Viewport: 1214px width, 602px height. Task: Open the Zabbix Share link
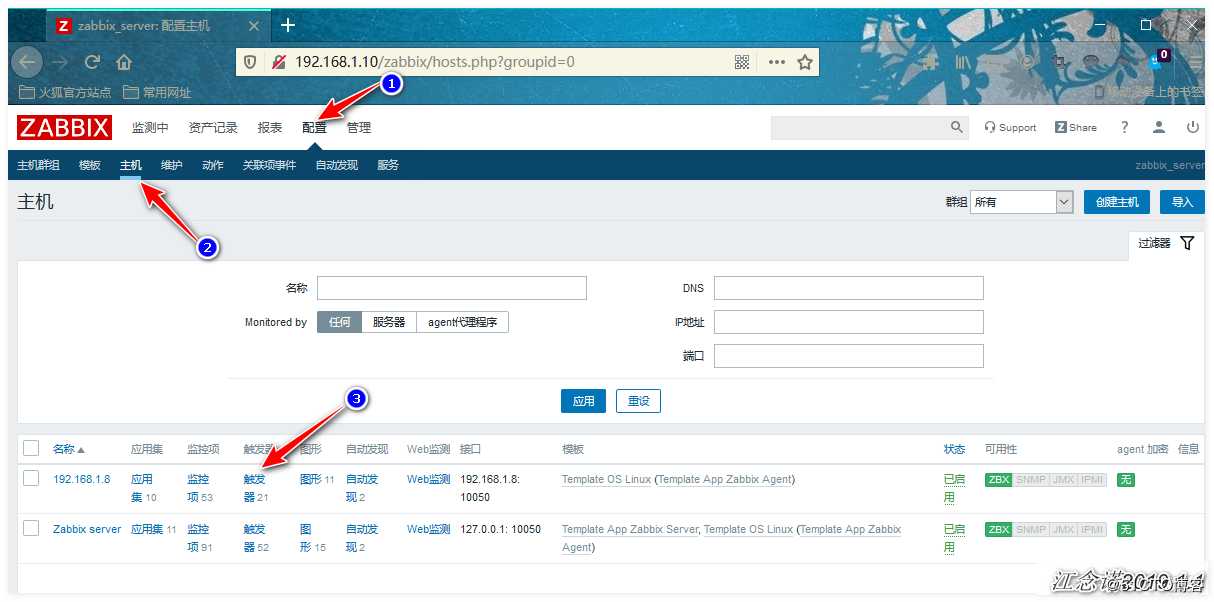[x=1076, y=127]
